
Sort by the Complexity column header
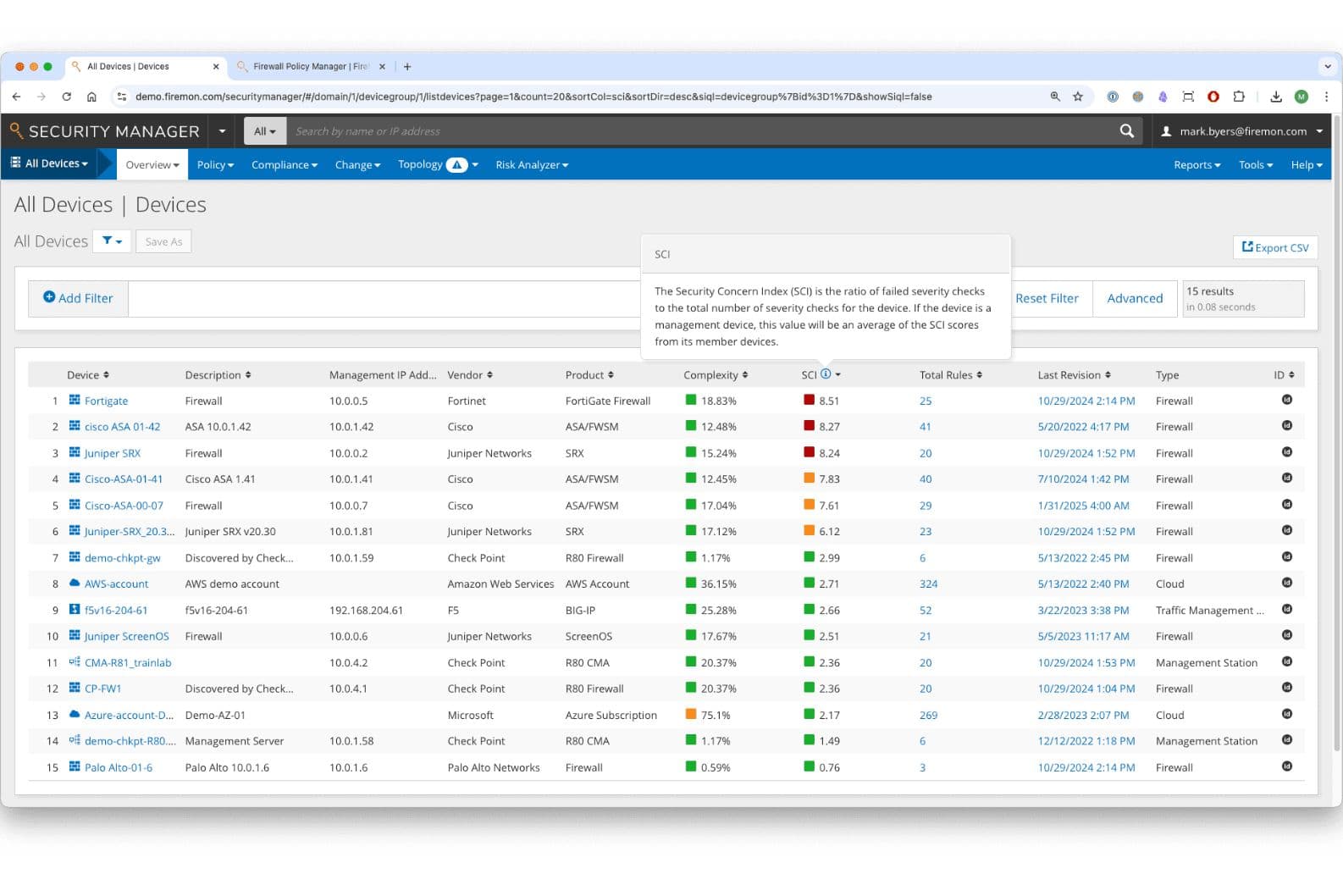(x=716, y=375)
